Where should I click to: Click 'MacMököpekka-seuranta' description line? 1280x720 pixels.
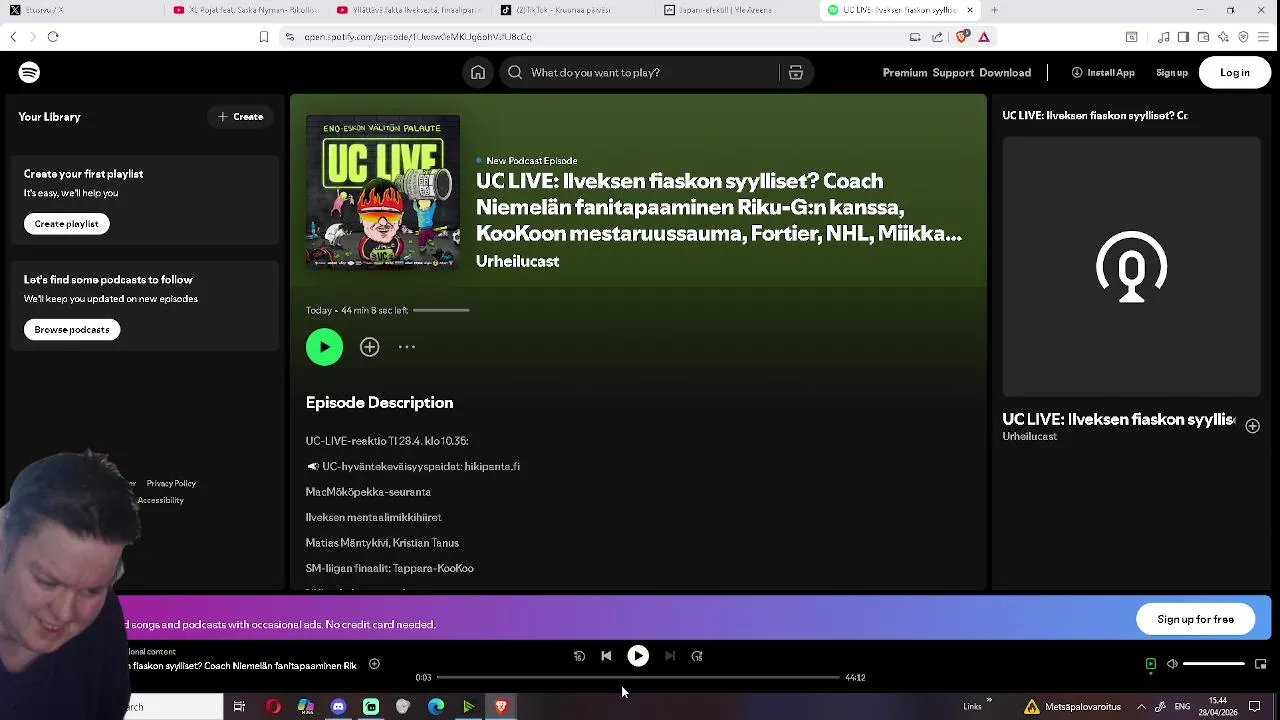point(368,492)
